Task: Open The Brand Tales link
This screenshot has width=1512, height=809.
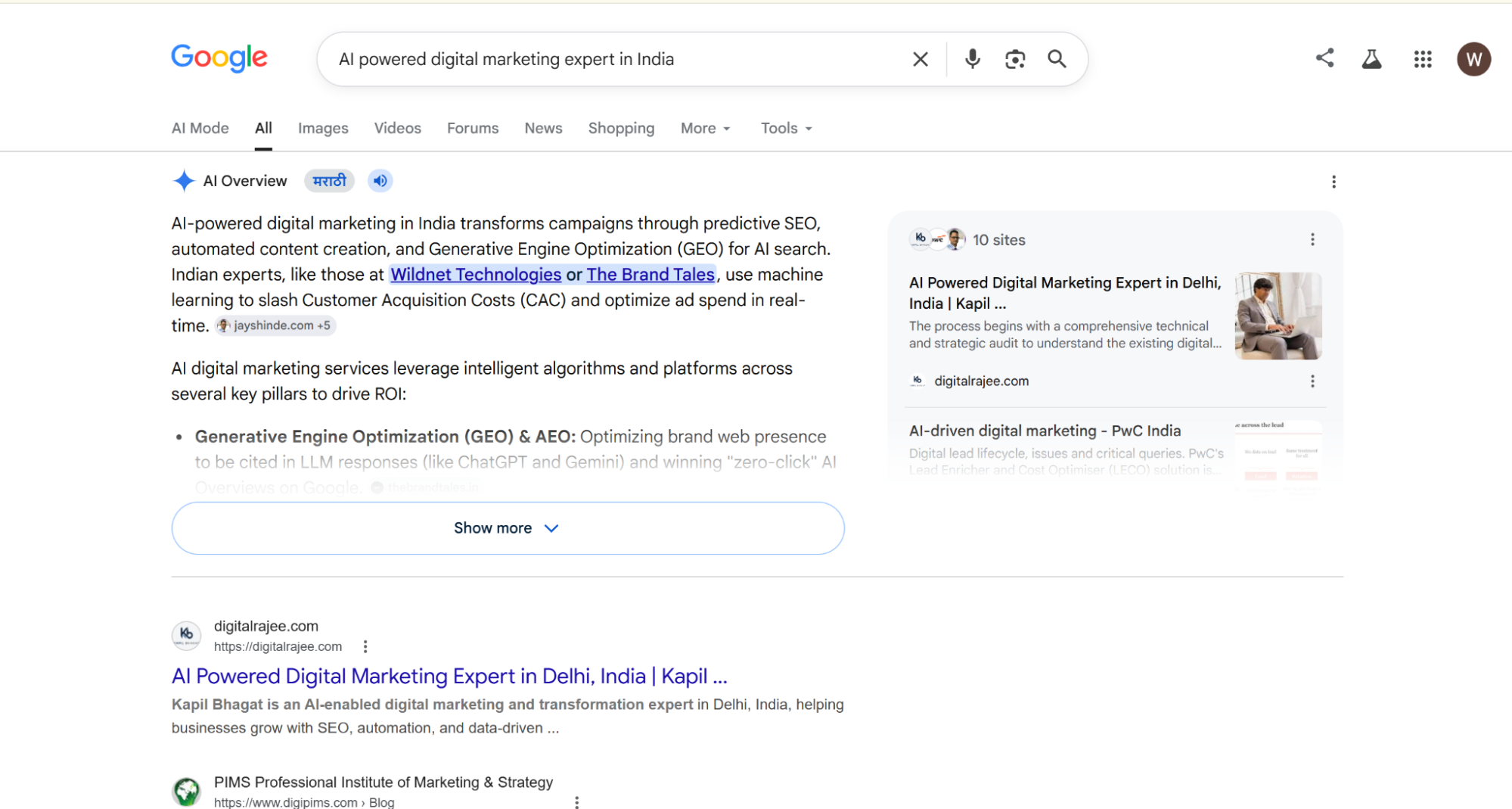Action: pos(650,275)
